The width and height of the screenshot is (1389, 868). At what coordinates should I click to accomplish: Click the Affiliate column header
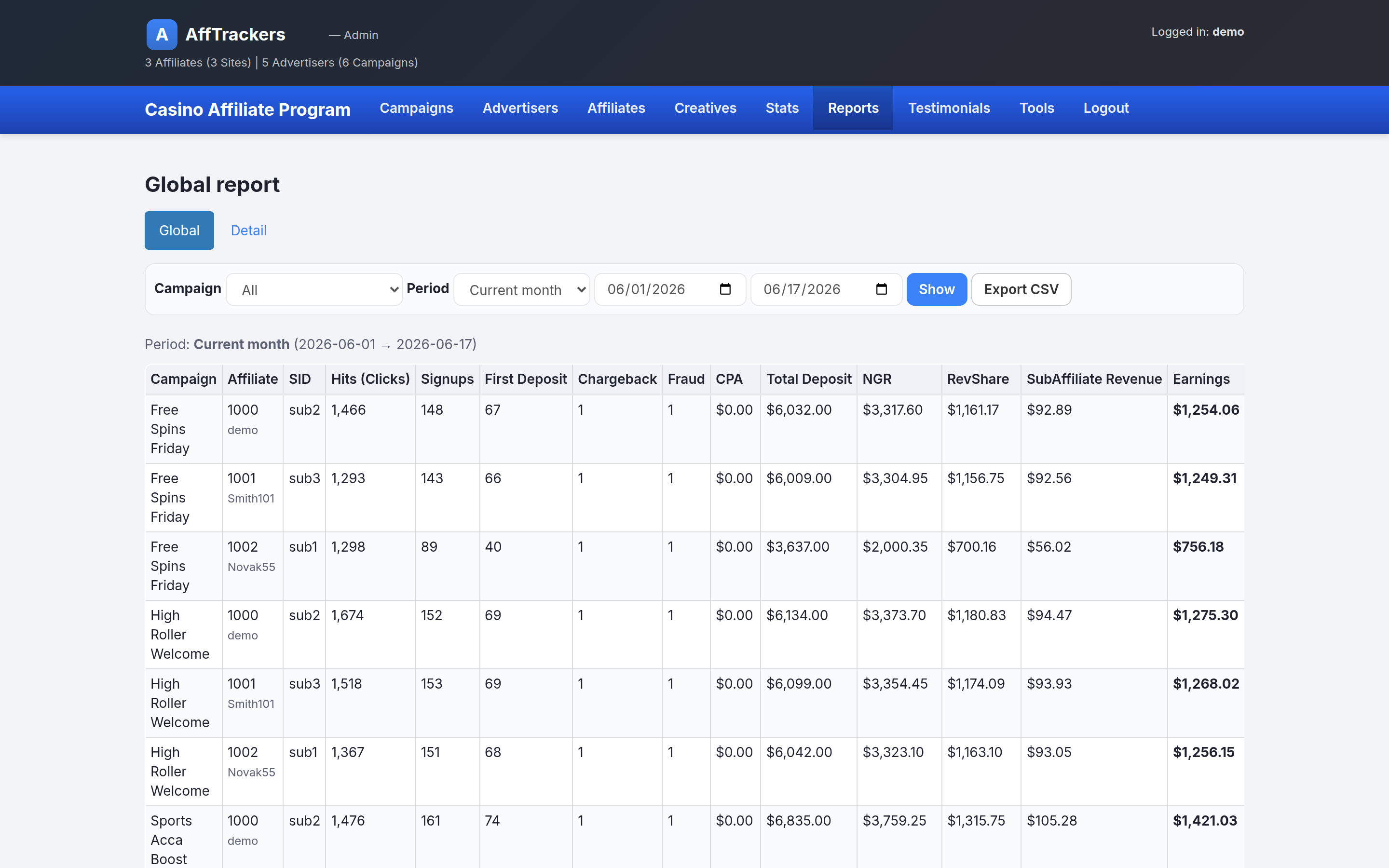pos(253,379)
